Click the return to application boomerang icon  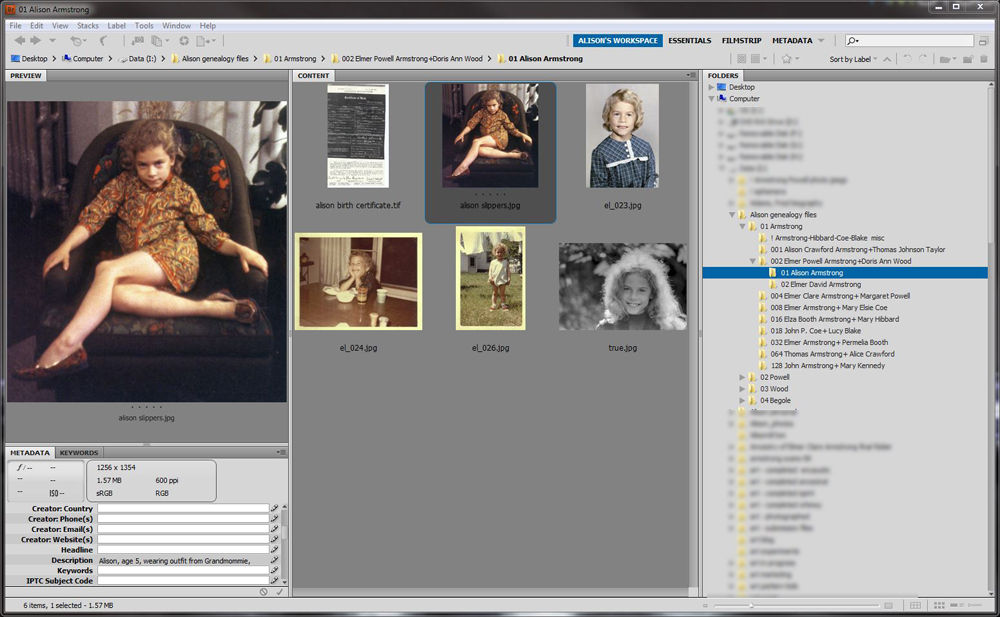click(x=103, y=41)
